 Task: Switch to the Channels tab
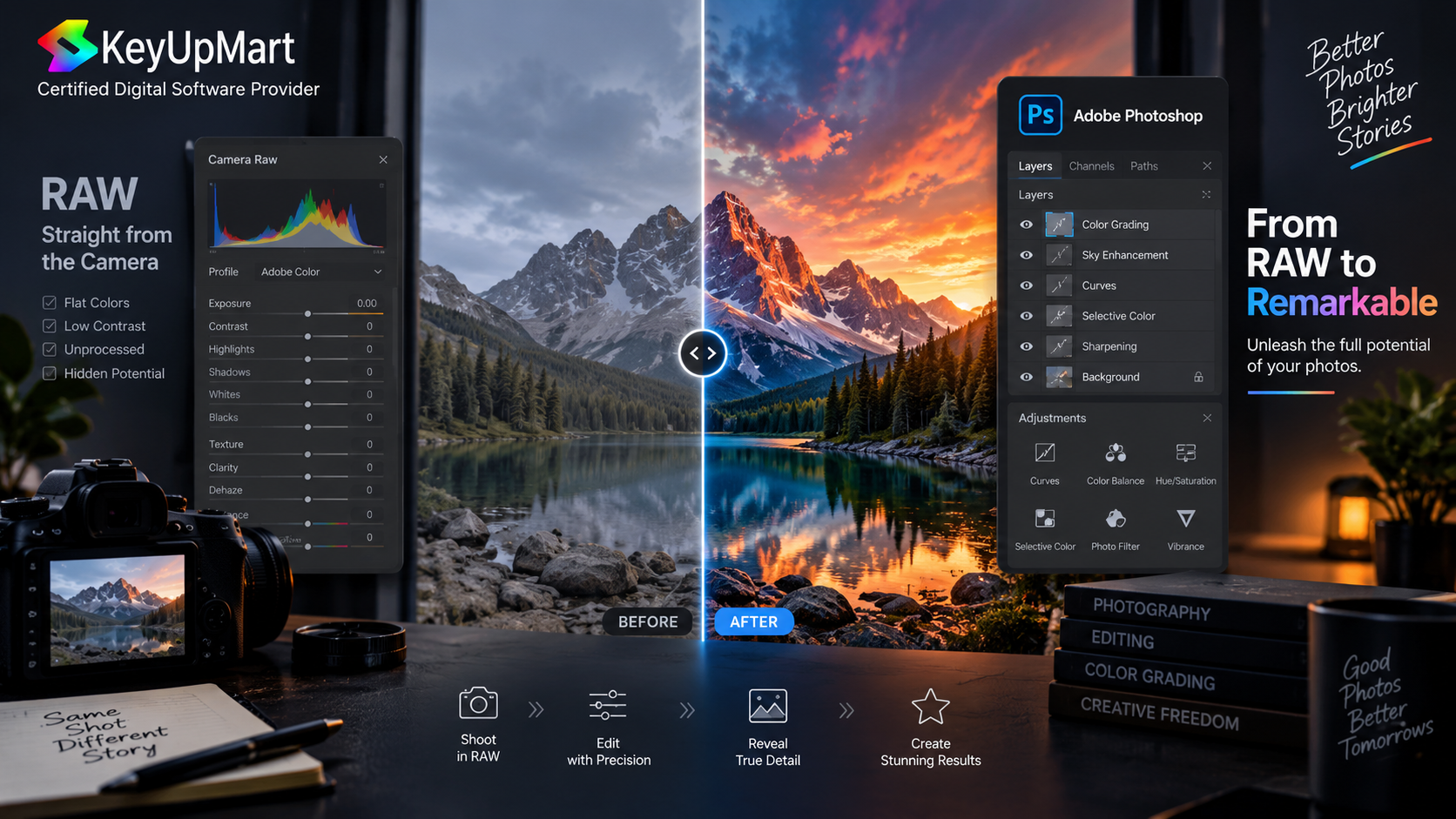(1091, 165)
